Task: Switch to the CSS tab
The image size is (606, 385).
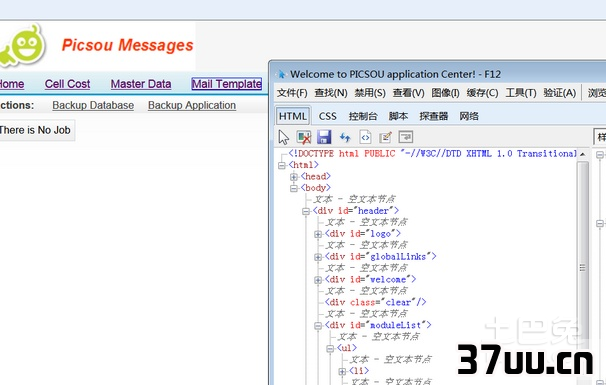Action: pyautogui.click(x=327, y=116)
